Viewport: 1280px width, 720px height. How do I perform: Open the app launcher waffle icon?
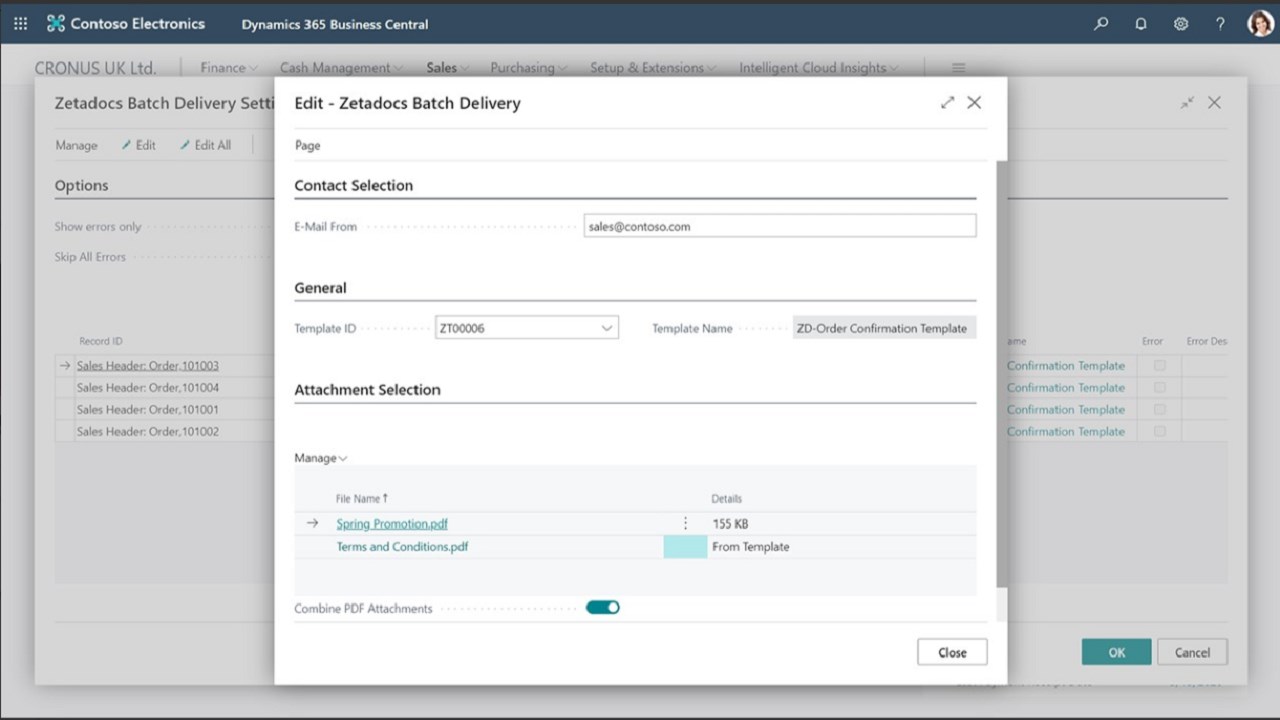click(x=21, y=23)
